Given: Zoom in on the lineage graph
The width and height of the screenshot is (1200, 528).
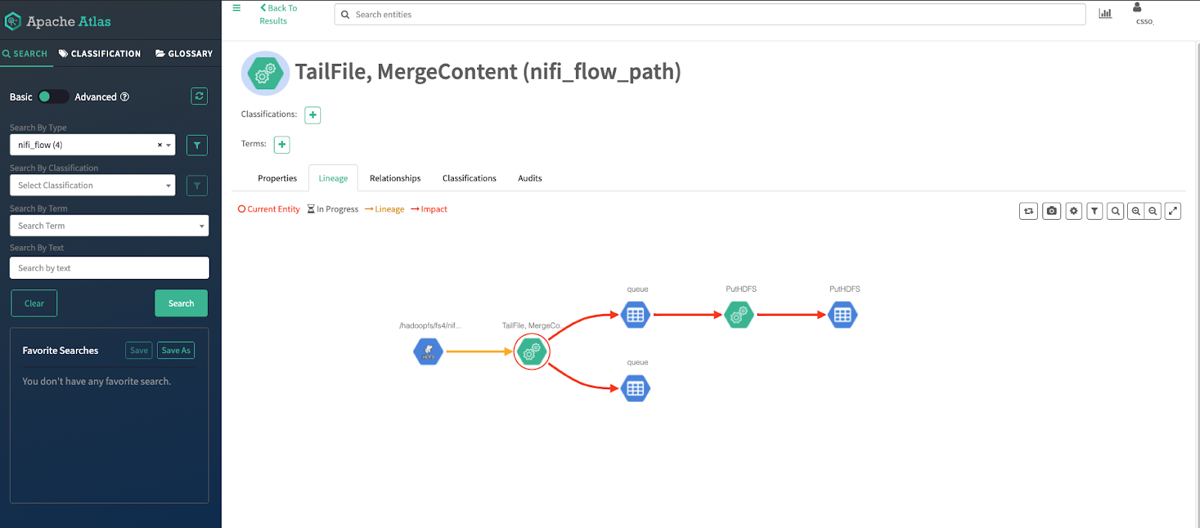Looking at the screenshot, I should click(1135, 211).
